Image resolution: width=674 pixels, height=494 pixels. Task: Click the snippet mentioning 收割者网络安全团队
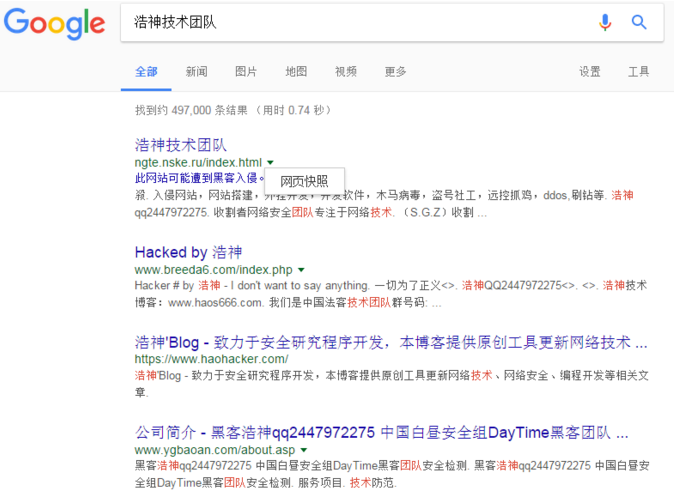[384, 204]
